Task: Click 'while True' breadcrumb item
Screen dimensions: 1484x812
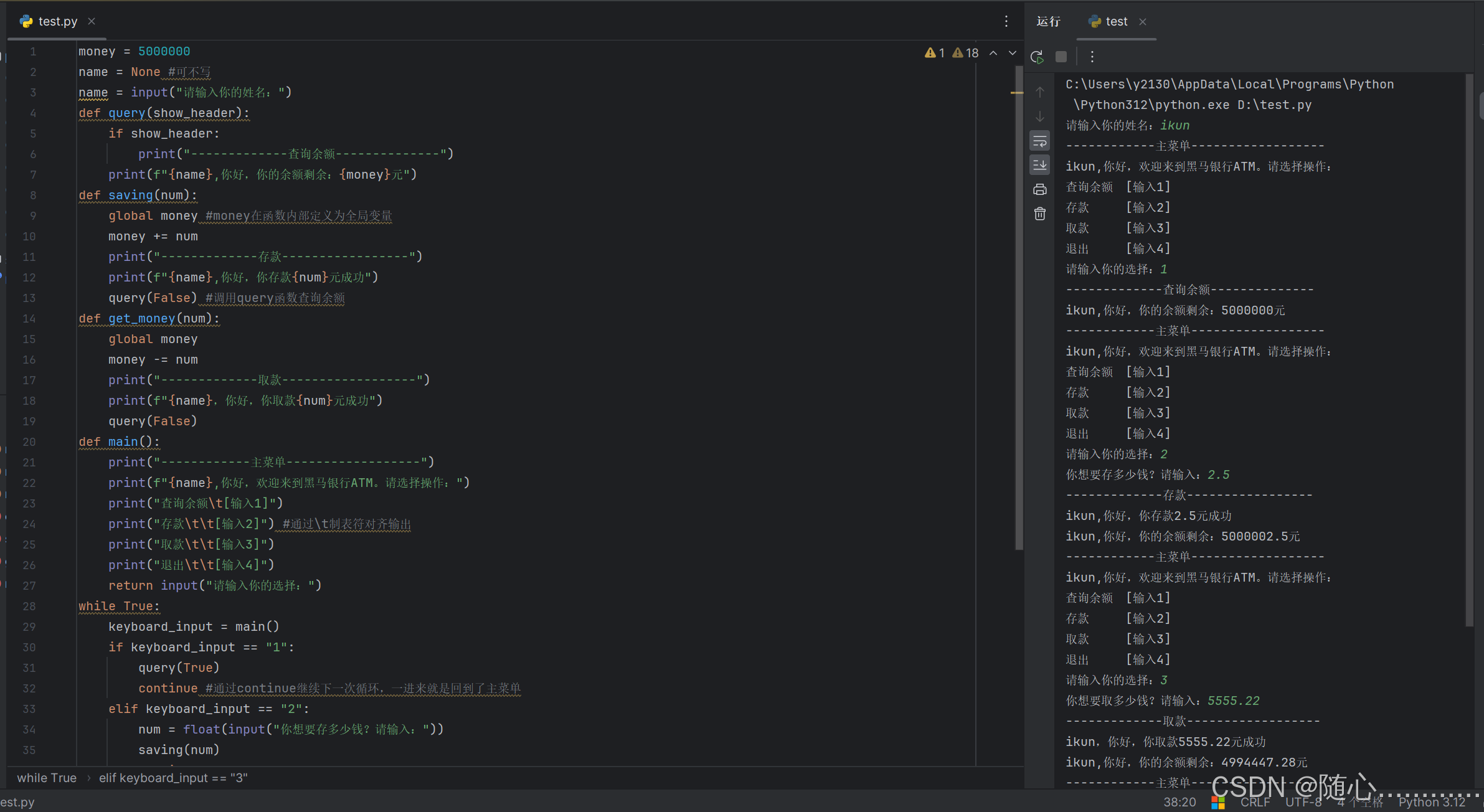Action: pyautogui.click(x=47, y=778)
